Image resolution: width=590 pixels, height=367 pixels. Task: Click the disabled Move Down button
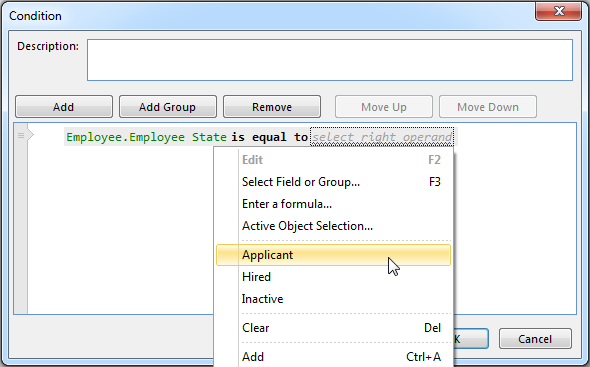(x=488, y=107)
